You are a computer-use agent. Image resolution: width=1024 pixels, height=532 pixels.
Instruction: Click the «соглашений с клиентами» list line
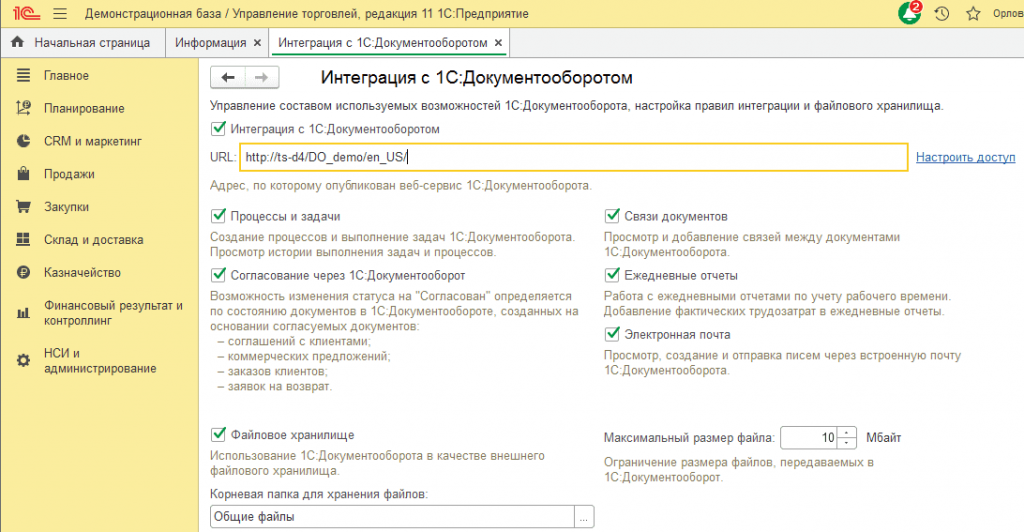[295, 341]
